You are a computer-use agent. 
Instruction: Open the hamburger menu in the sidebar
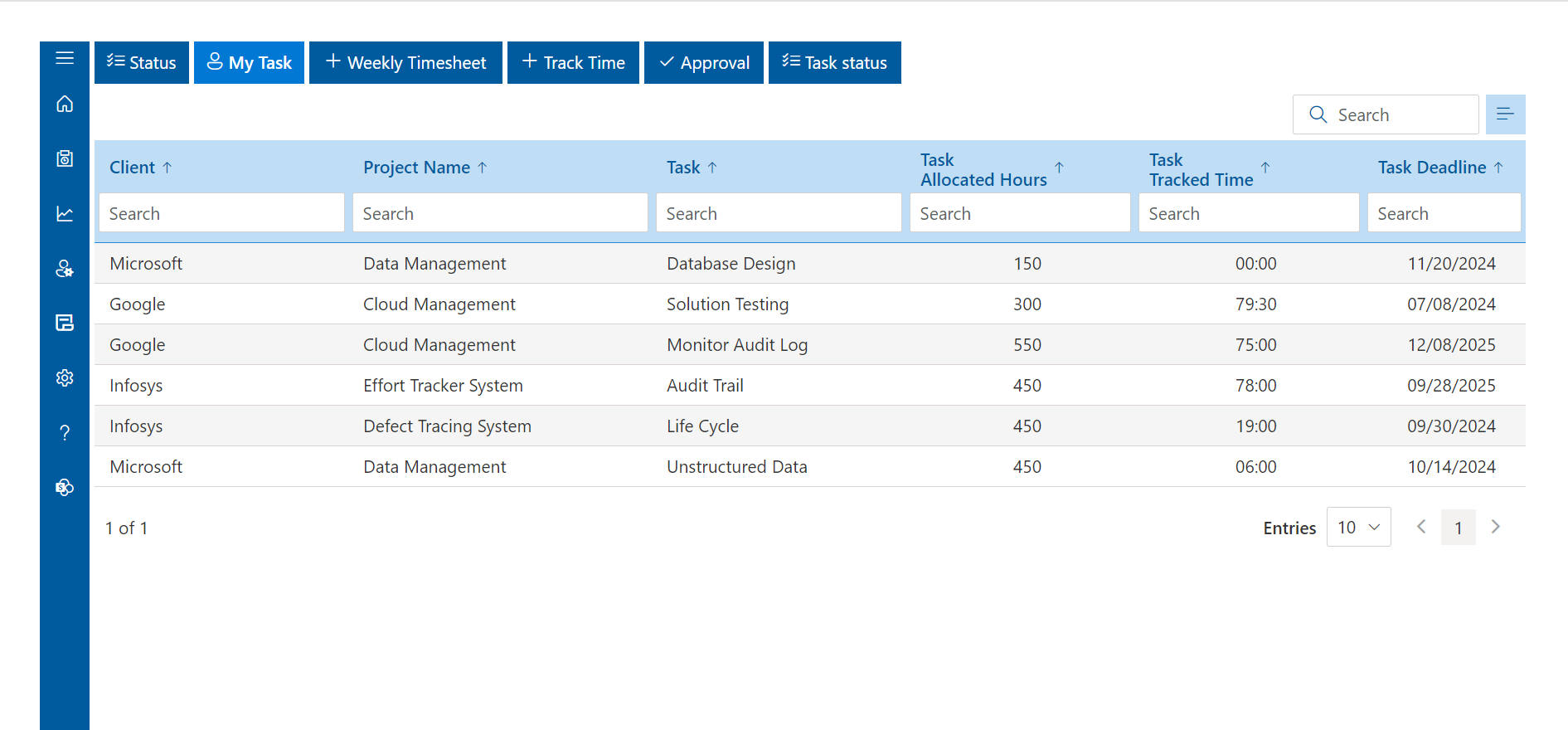[65, 58]
